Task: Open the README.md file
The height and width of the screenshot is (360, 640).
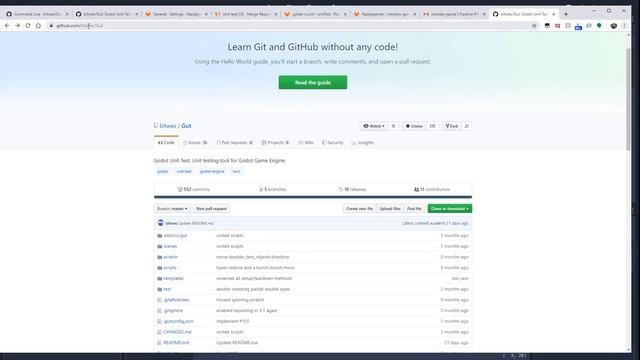Action: [176, 342]
